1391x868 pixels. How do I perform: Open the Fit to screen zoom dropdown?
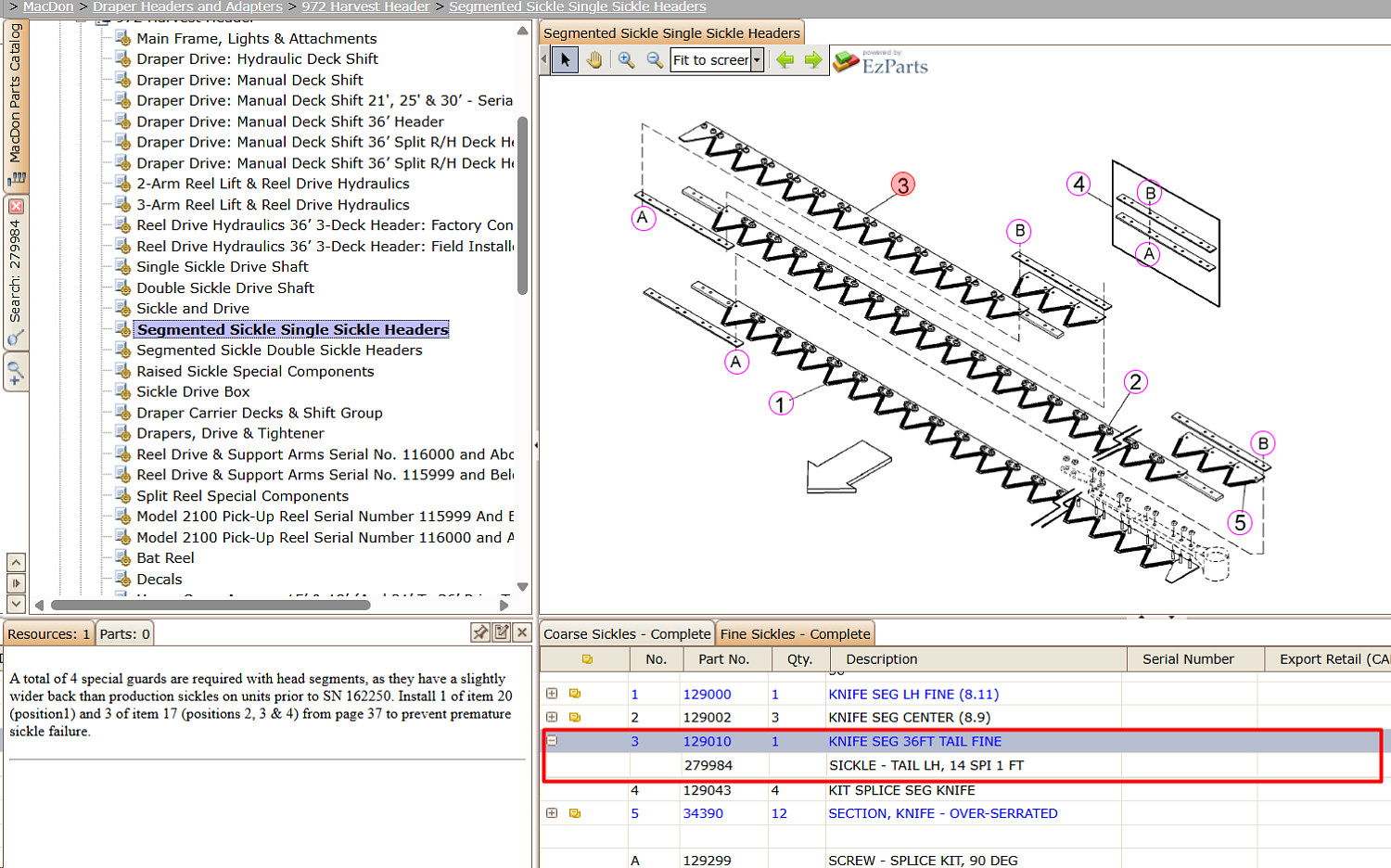click(x=757, y=60)
